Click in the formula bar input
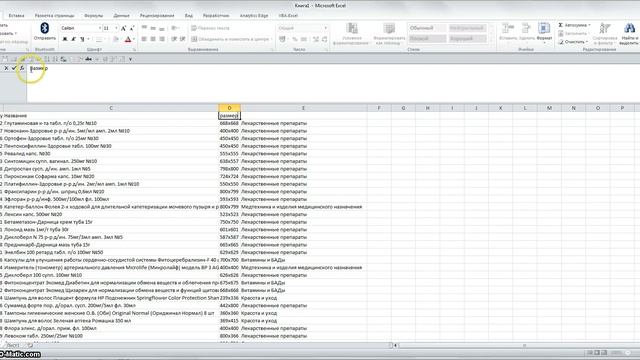 333,83
